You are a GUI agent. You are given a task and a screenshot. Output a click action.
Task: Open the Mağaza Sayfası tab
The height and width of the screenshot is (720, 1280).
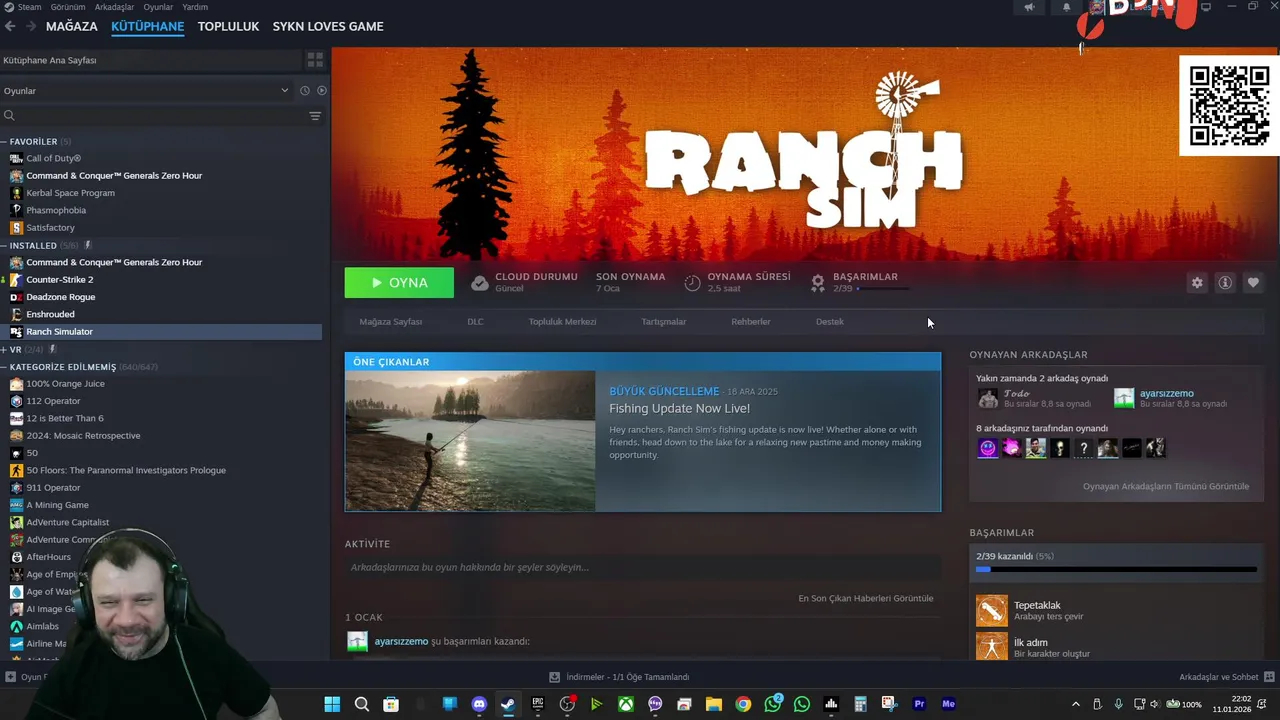pos(391,322)
